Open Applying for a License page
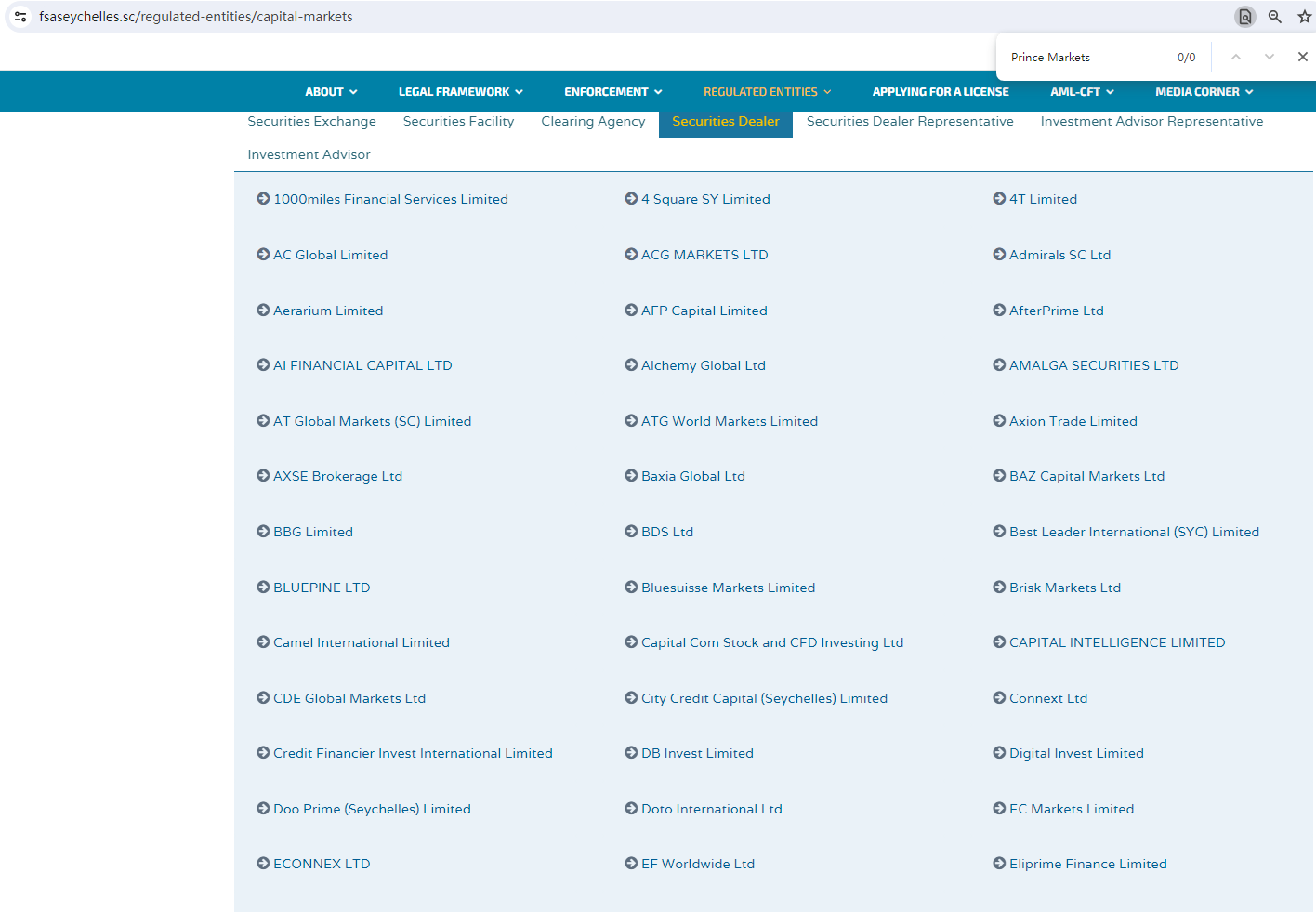 click(940, 92)
